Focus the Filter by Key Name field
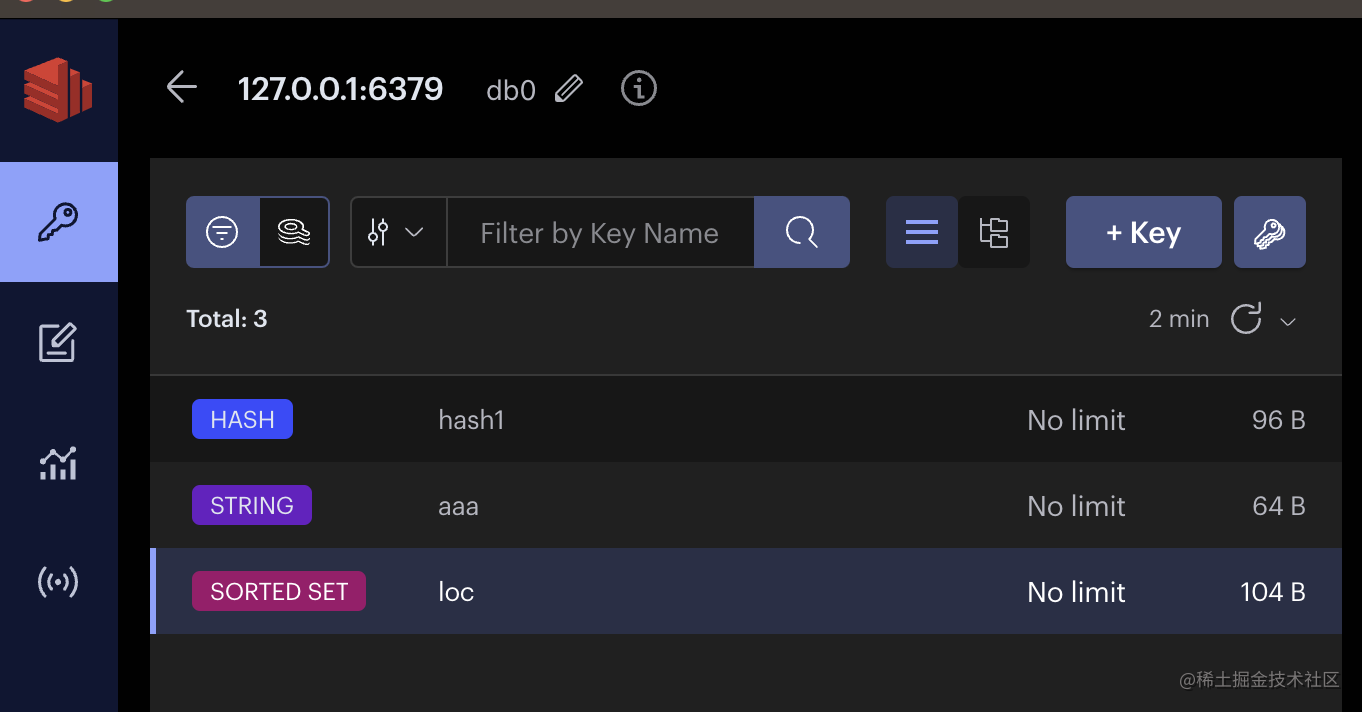 click(x=600, y=232)
